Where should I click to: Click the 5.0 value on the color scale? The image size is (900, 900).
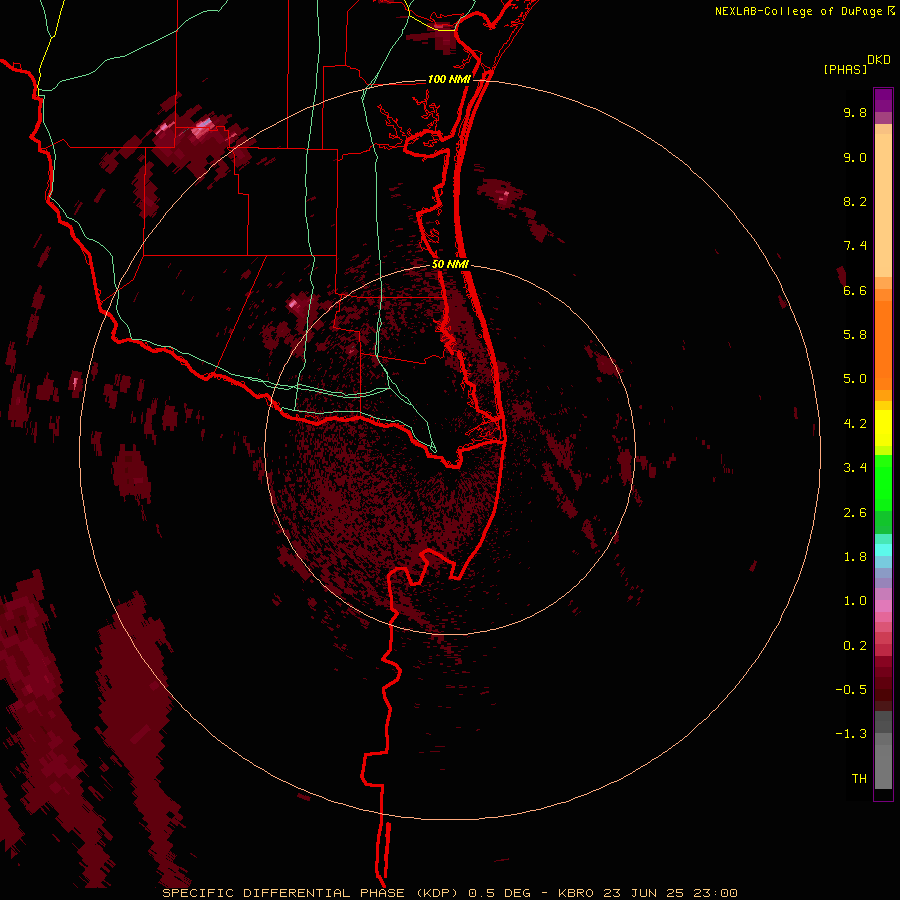855,379
